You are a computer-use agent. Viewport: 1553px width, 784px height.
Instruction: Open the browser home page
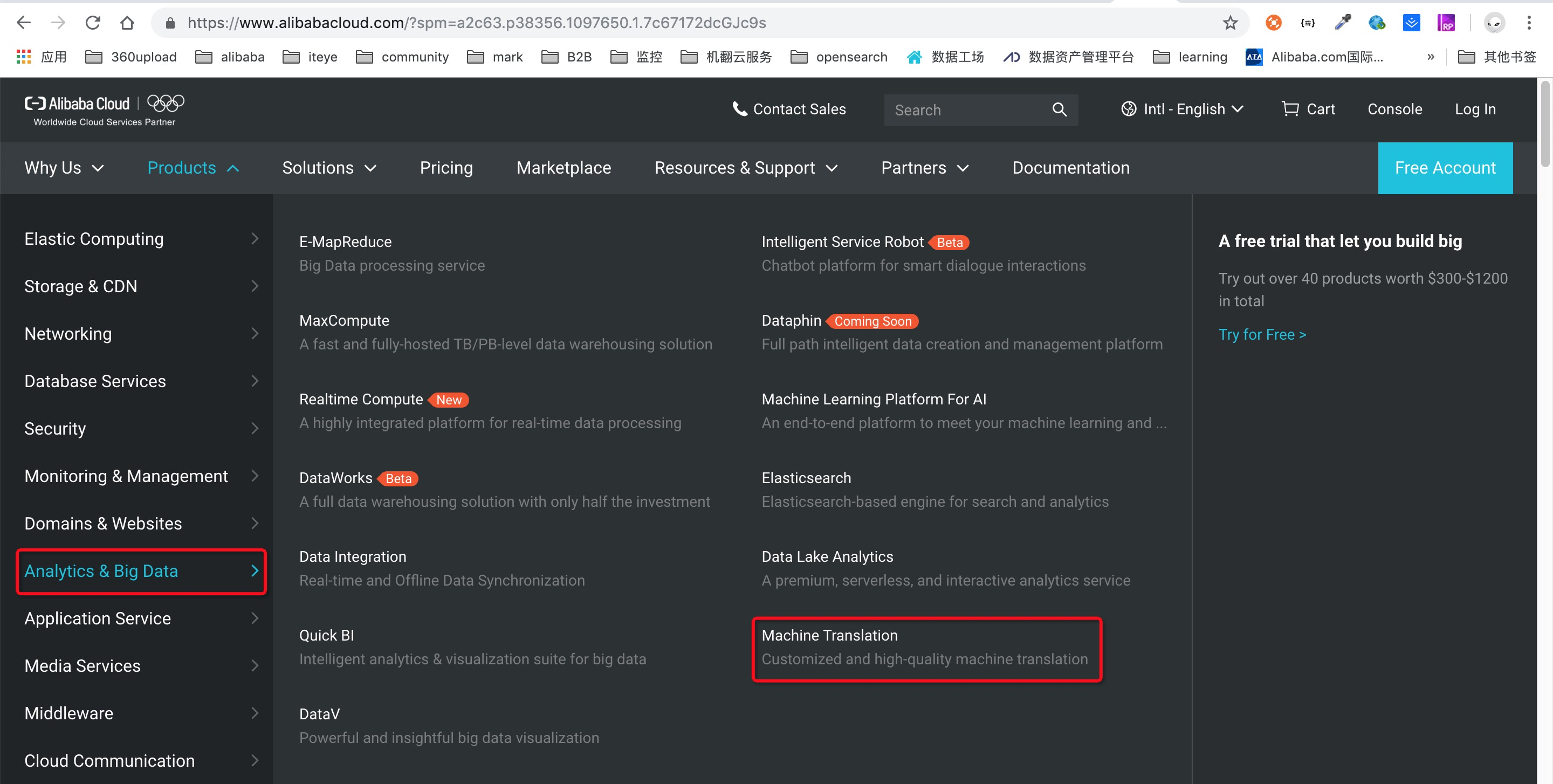(x=127, y=23)
